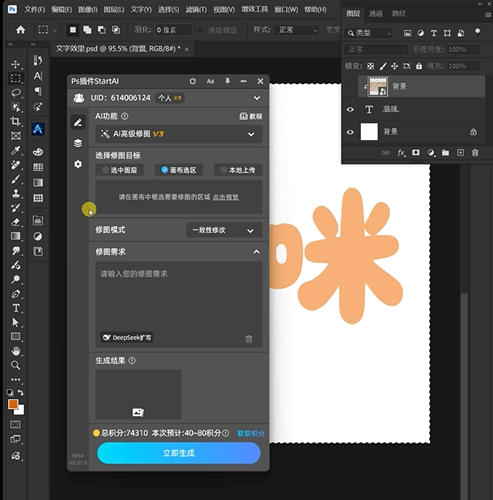Screen dimensions: 493x500
Task: Open the AI高级修图 V3 function dropdown
Action: (x=179, y=134)
